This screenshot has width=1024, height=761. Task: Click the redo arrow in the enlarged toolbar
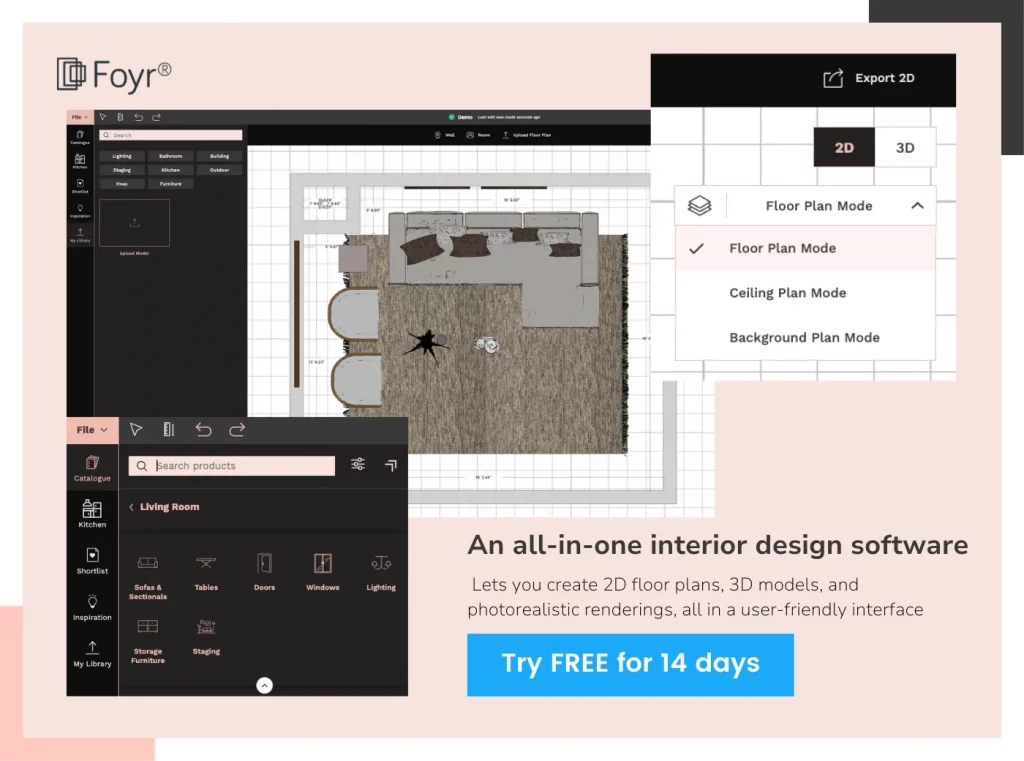[x=237, y=430]
